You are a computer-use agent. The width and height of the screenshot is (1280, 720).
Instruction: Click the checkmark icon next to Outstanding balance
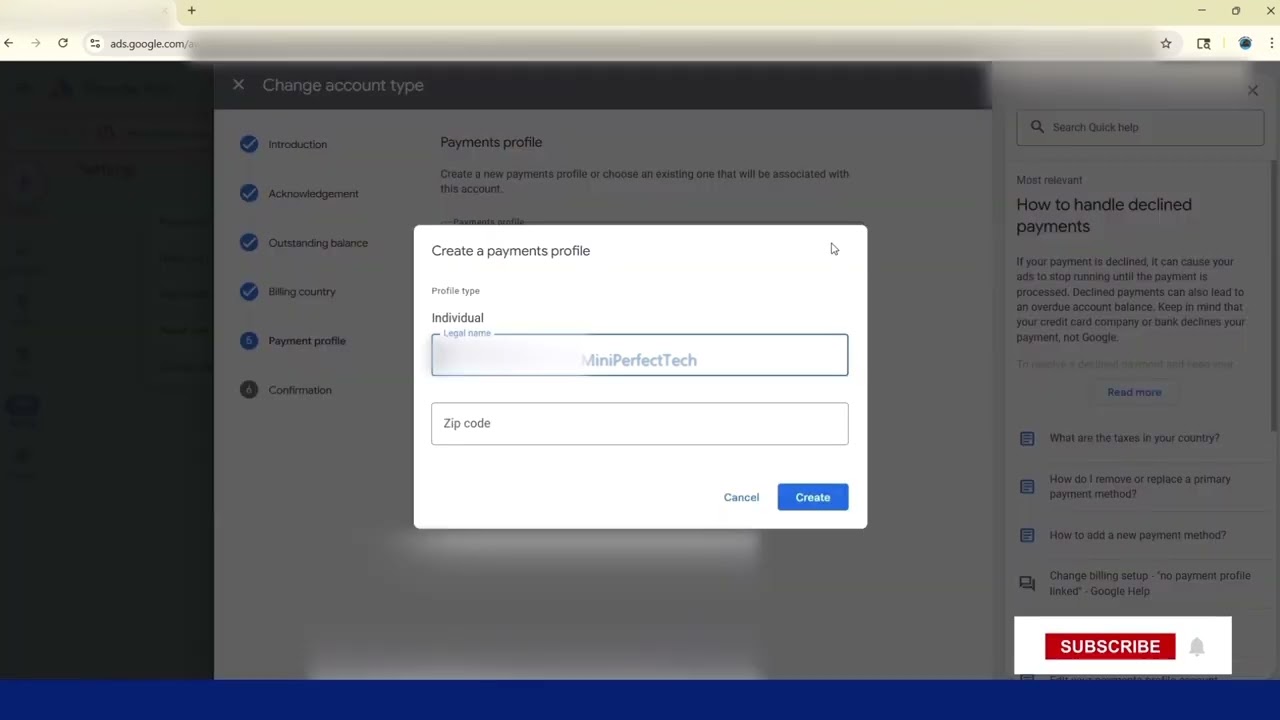[249, 242]
